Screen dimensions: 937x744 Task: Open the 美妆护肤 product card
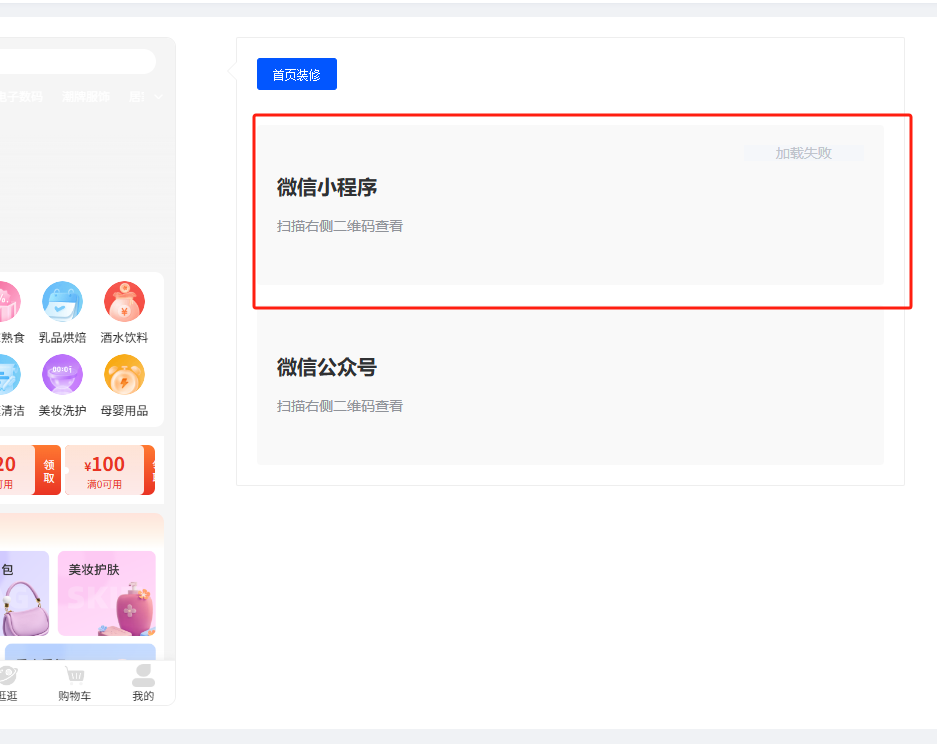[107, 593]
